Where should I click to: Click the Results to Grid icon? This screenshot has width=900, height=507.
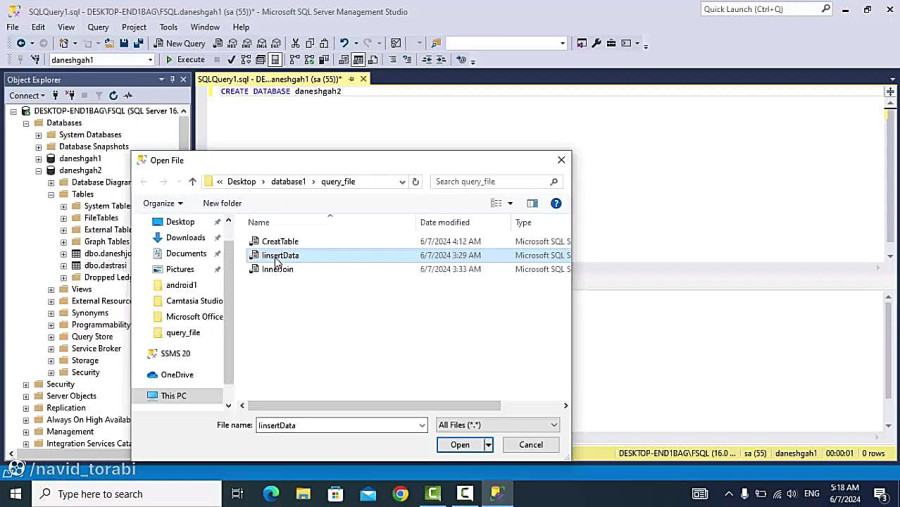click(358, 59)
